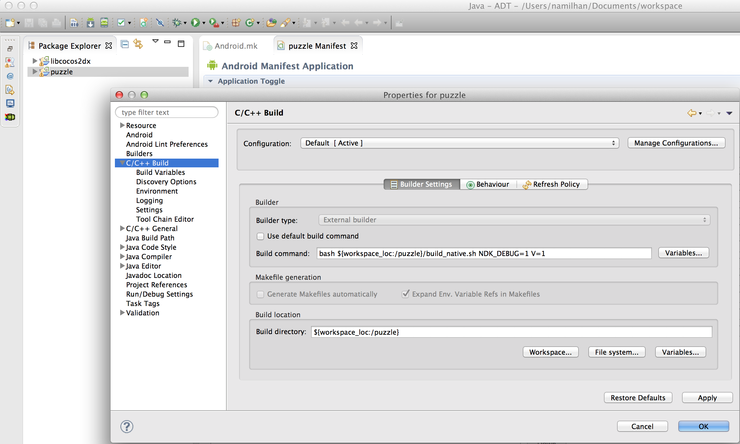Click the Cancel button
This screenshot has height=444, width=740.
coord(642,426)
